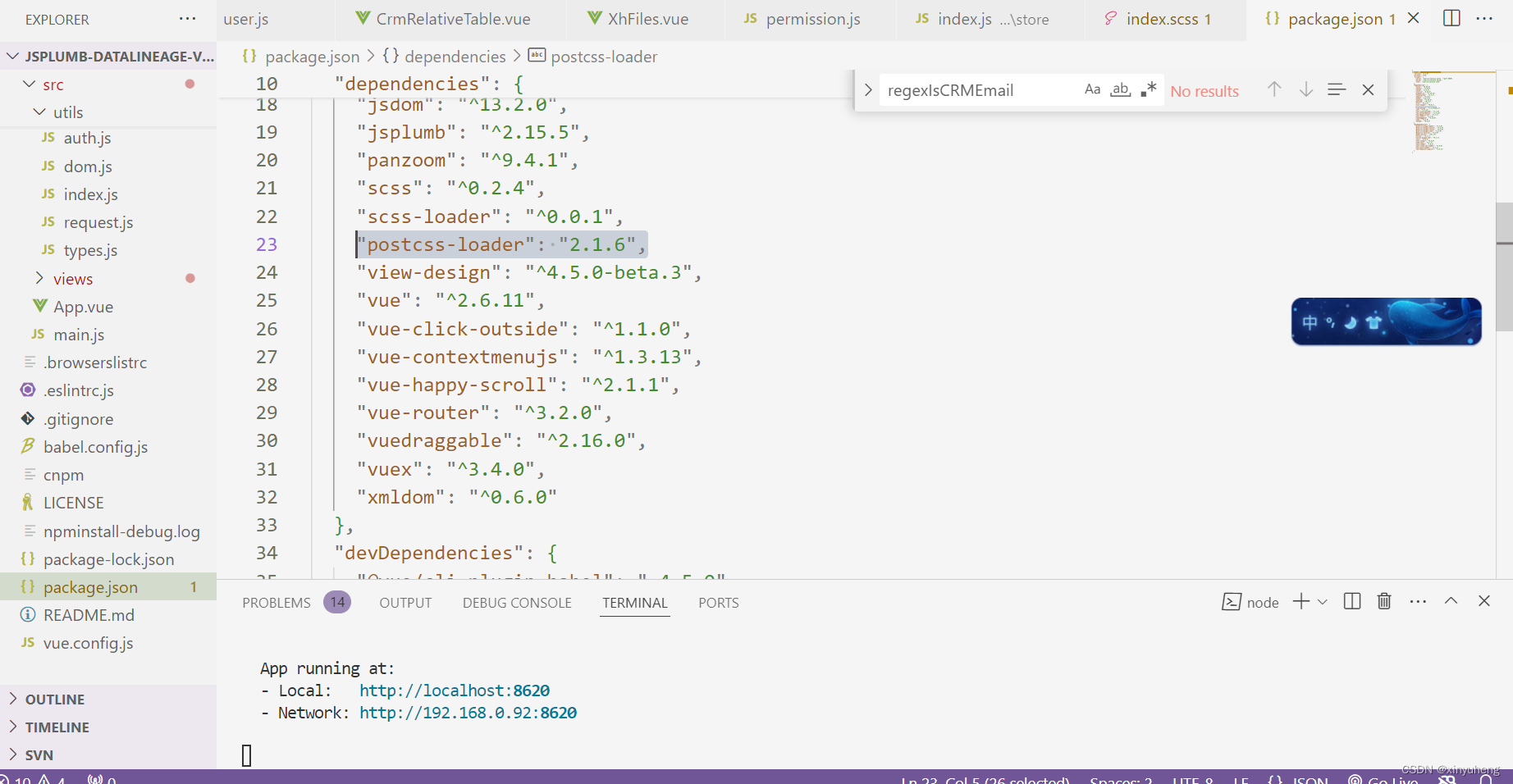
Task: Split the active terminal
Action: click(1351, 601)
